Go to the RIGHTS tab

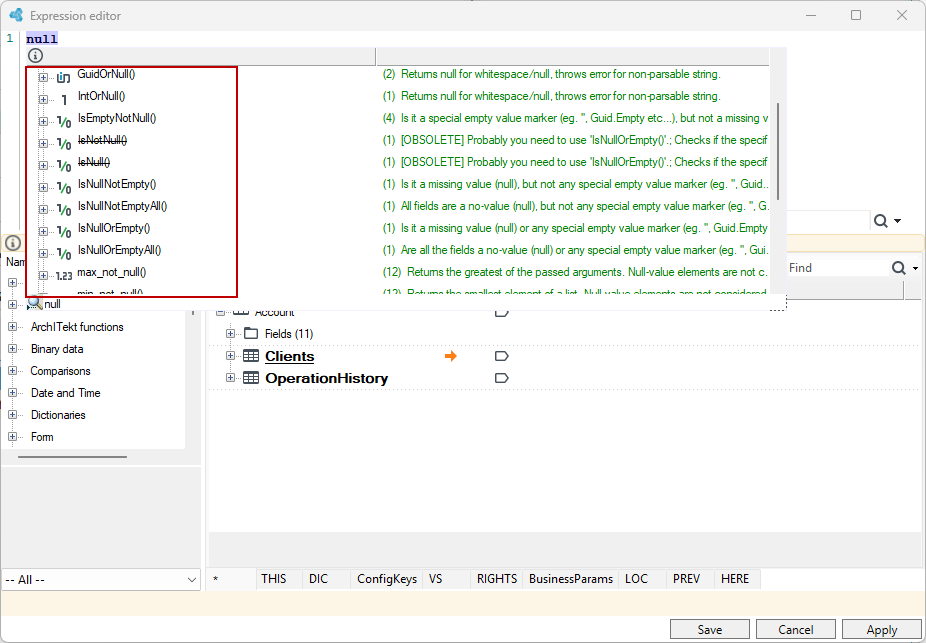click(497, 579)
